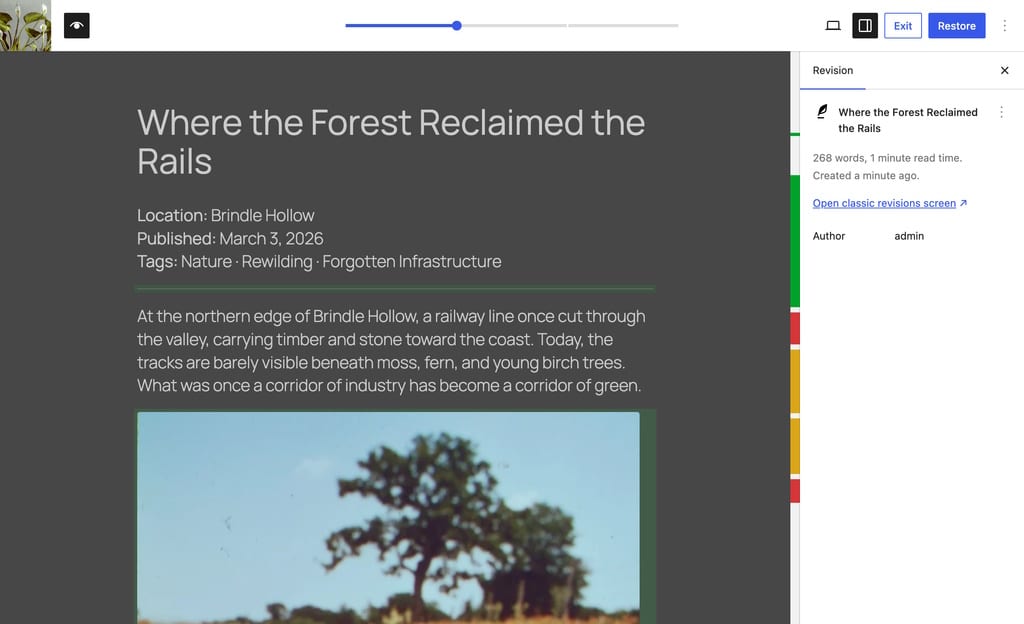Close the Revision sidebar with the X

(1004, 71)
